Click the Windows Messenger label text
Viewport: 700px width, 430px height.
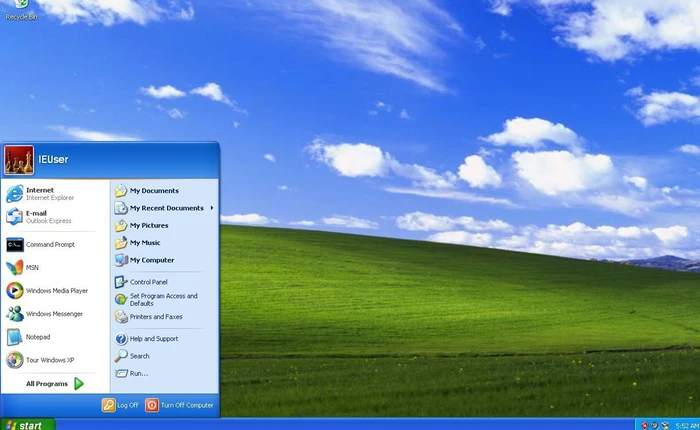(x=54, y=314)
